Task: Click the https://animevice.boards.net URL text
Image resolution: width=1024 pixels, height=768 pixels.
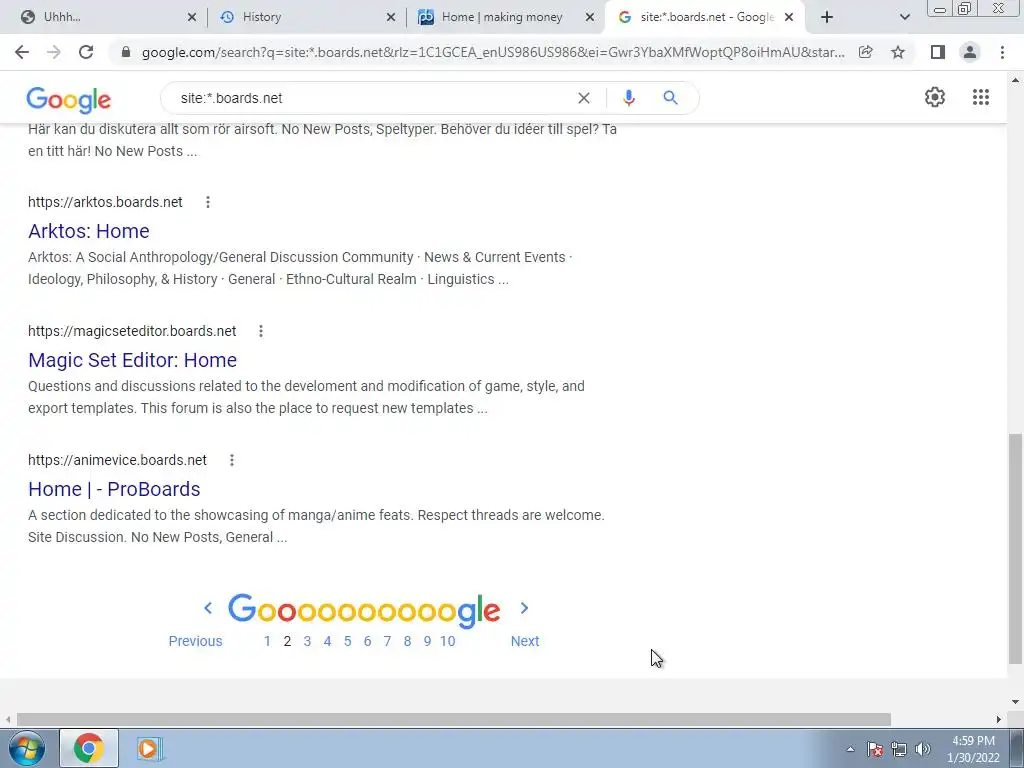Action: [x=118, y=460]
